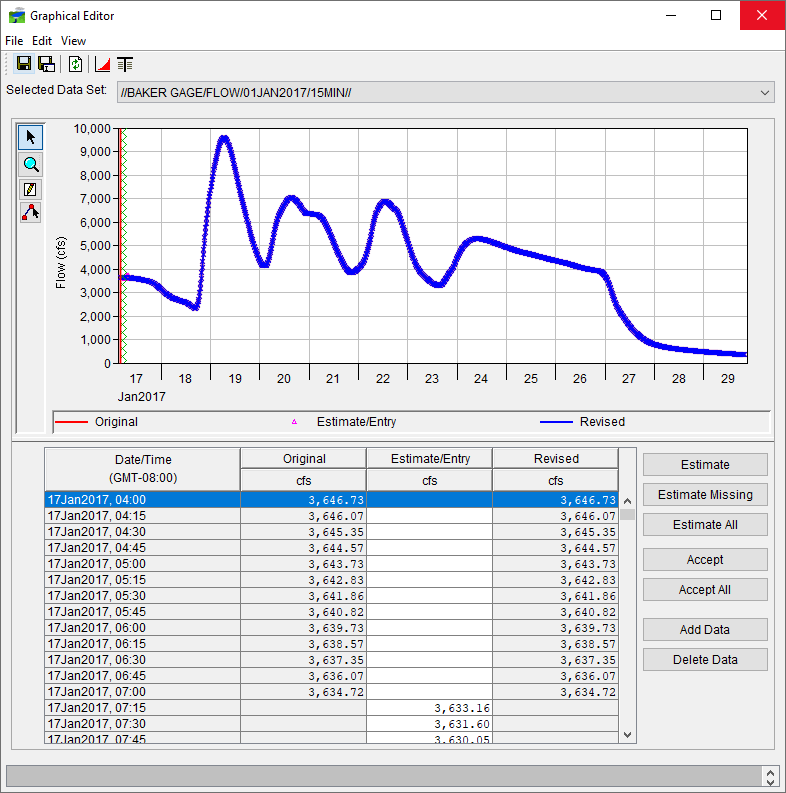The height and width of the screenshot is (793, 786).
Task: Click the table scrollbar thumb
Action: (628, 514)
